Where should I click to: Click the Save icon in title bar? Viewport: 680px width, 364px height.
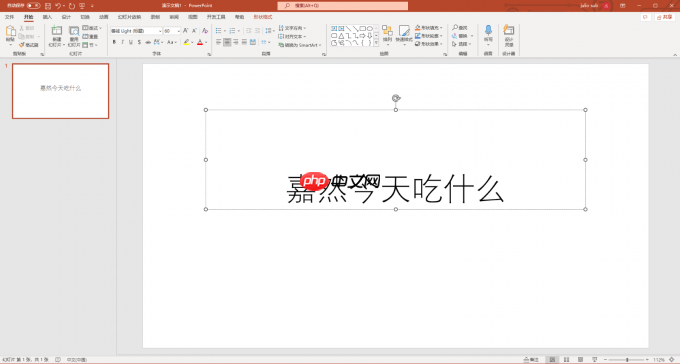click(48, 6)
